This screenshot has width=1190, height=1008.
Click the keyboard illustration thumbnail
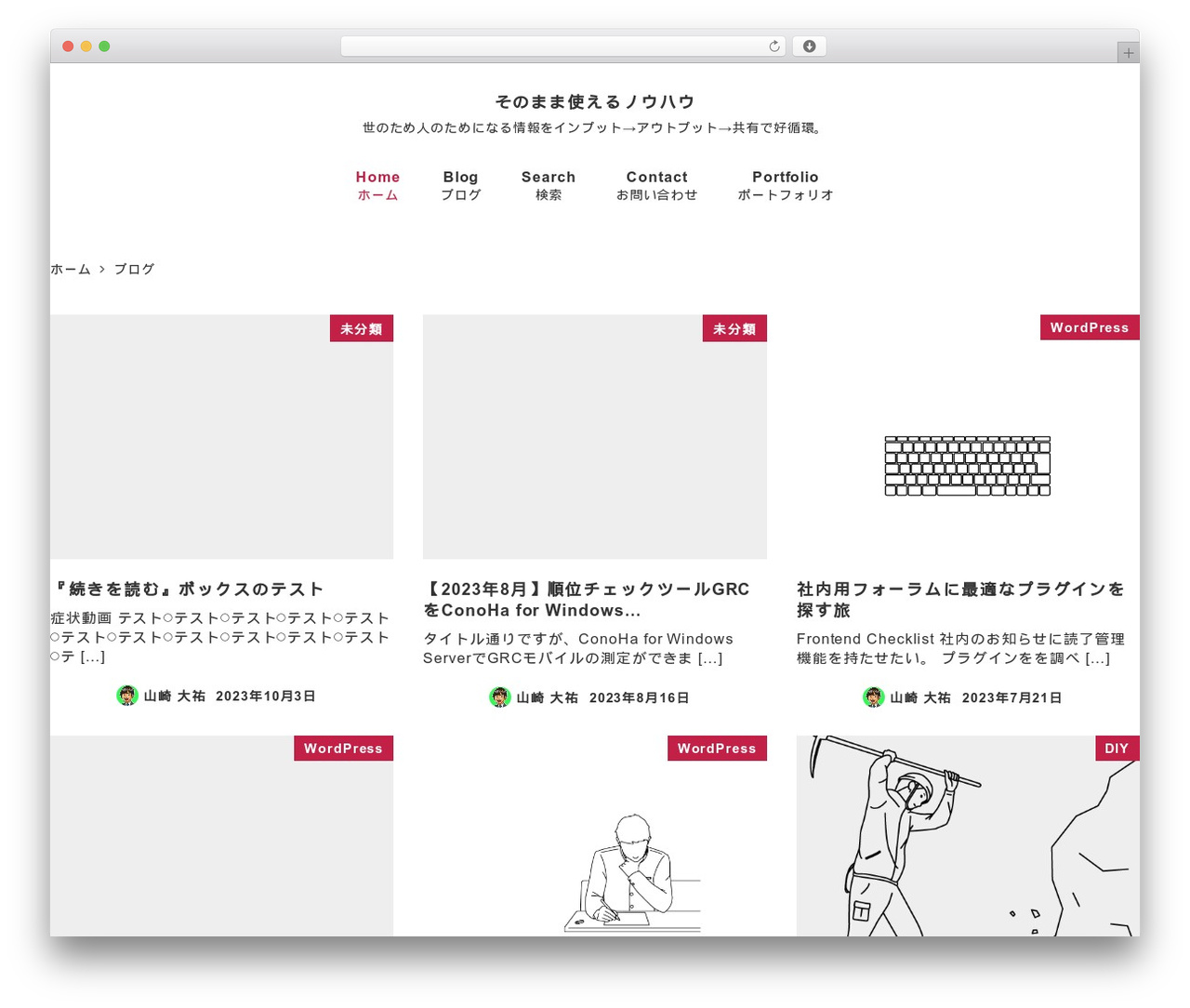click(968, 465)
